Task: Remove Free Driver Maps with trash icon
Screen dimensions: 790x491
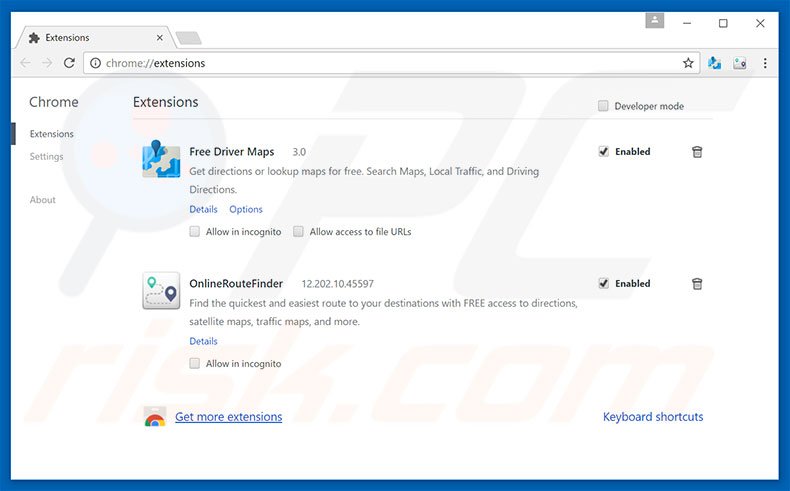Action: click(697, 152)
